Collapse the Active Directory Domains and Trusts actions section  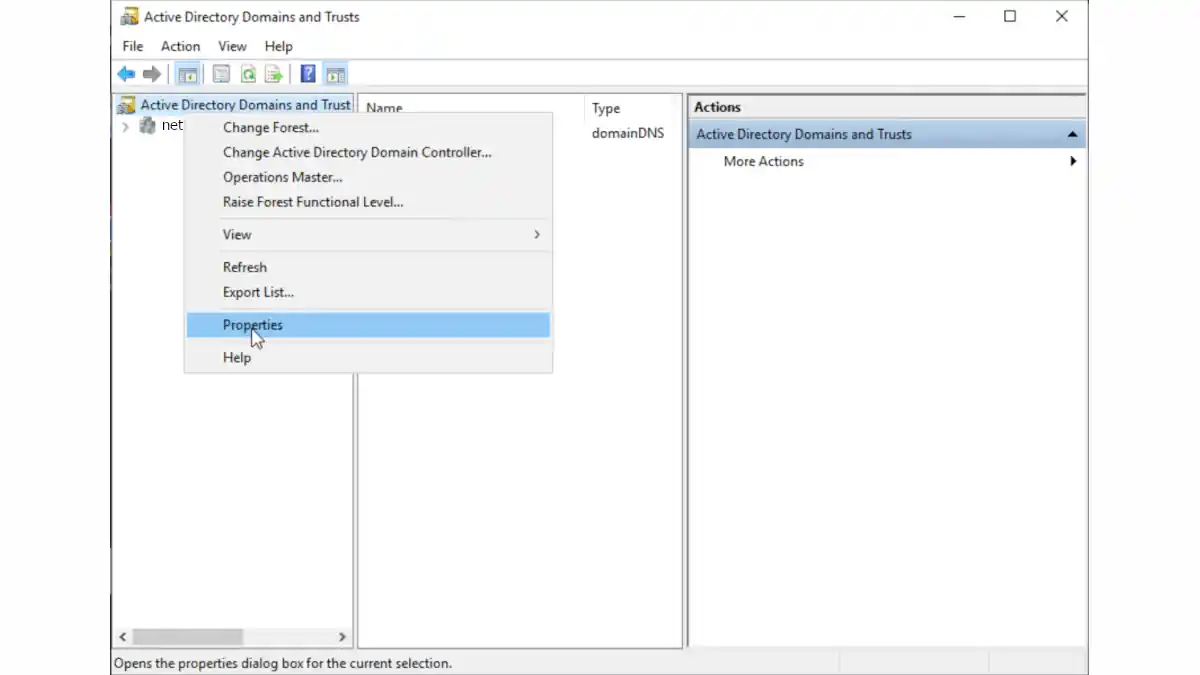[1072, 134]
